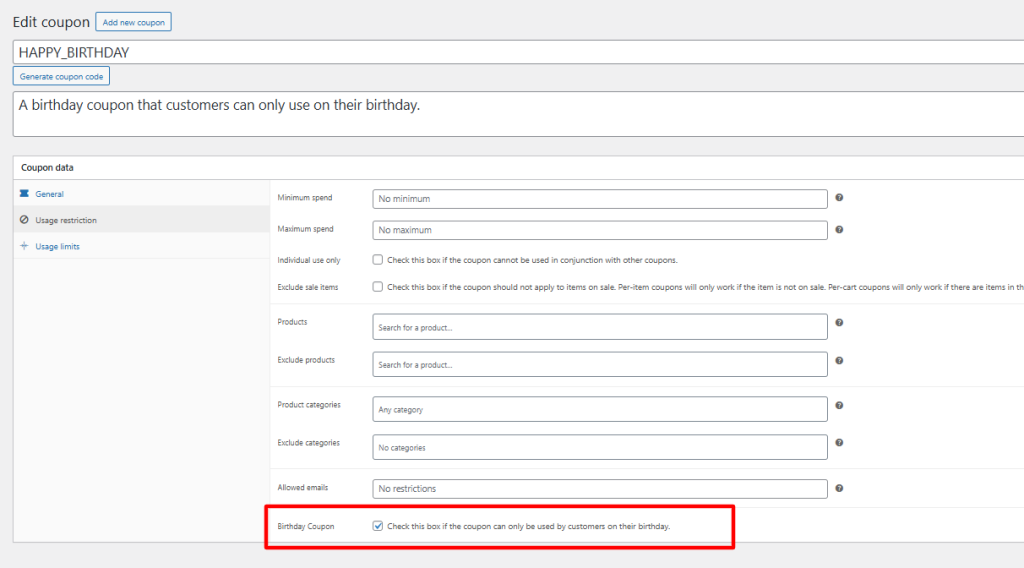Click the help icon beside Product categories
The height and width of the screenshot is (568, 1024).
(839, 405)
